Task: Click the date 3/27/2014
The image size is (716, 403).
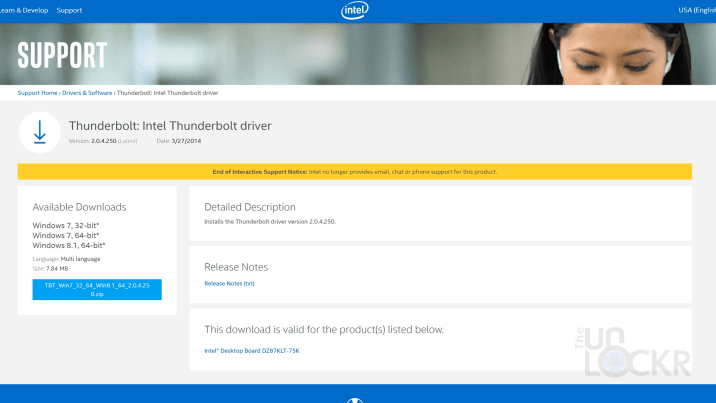Action: [186, 141]
